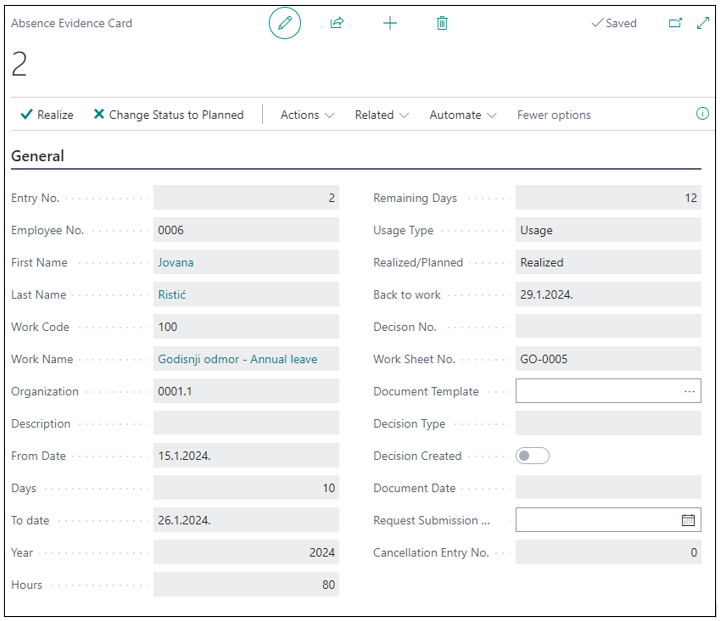Screen dimensions: 720x621
Task: Collapse the General section header
Action: point(38,156)
